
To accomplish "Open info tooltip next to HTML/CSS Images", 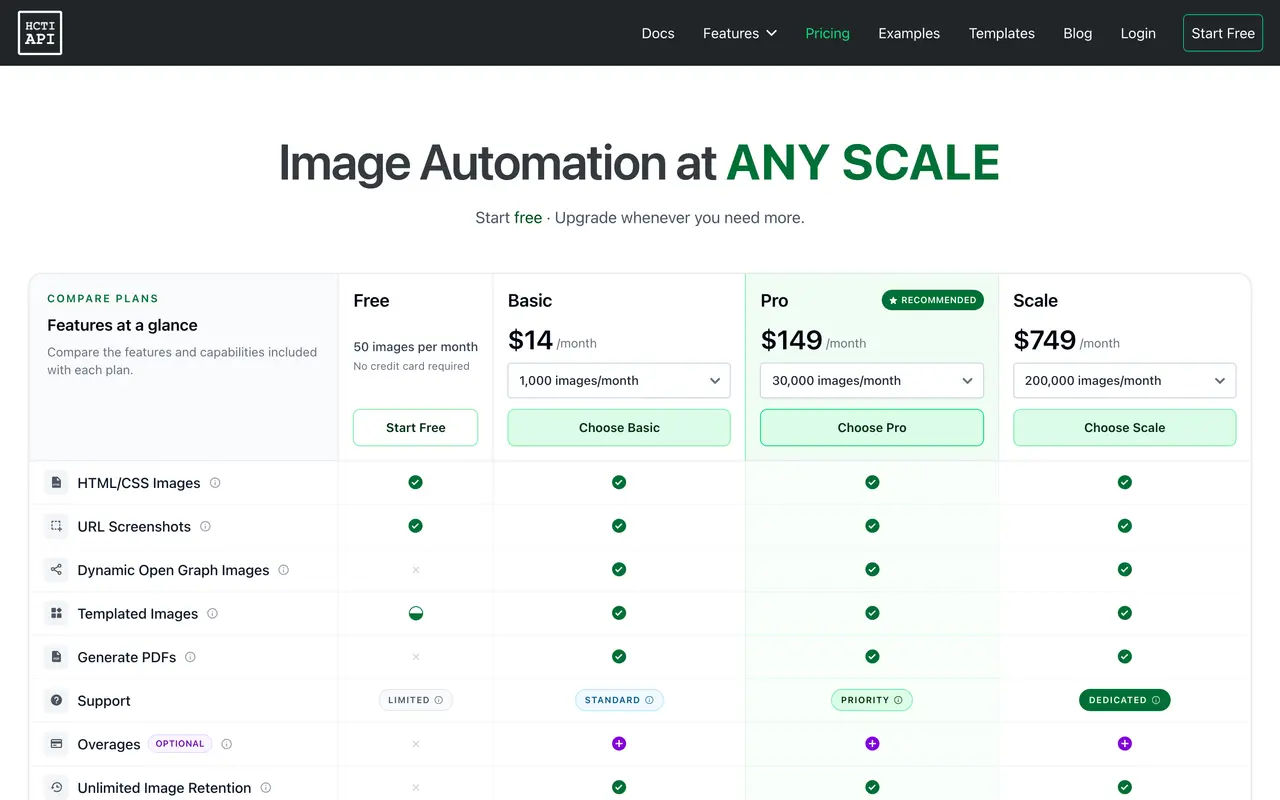I will [x=215, y=483].
